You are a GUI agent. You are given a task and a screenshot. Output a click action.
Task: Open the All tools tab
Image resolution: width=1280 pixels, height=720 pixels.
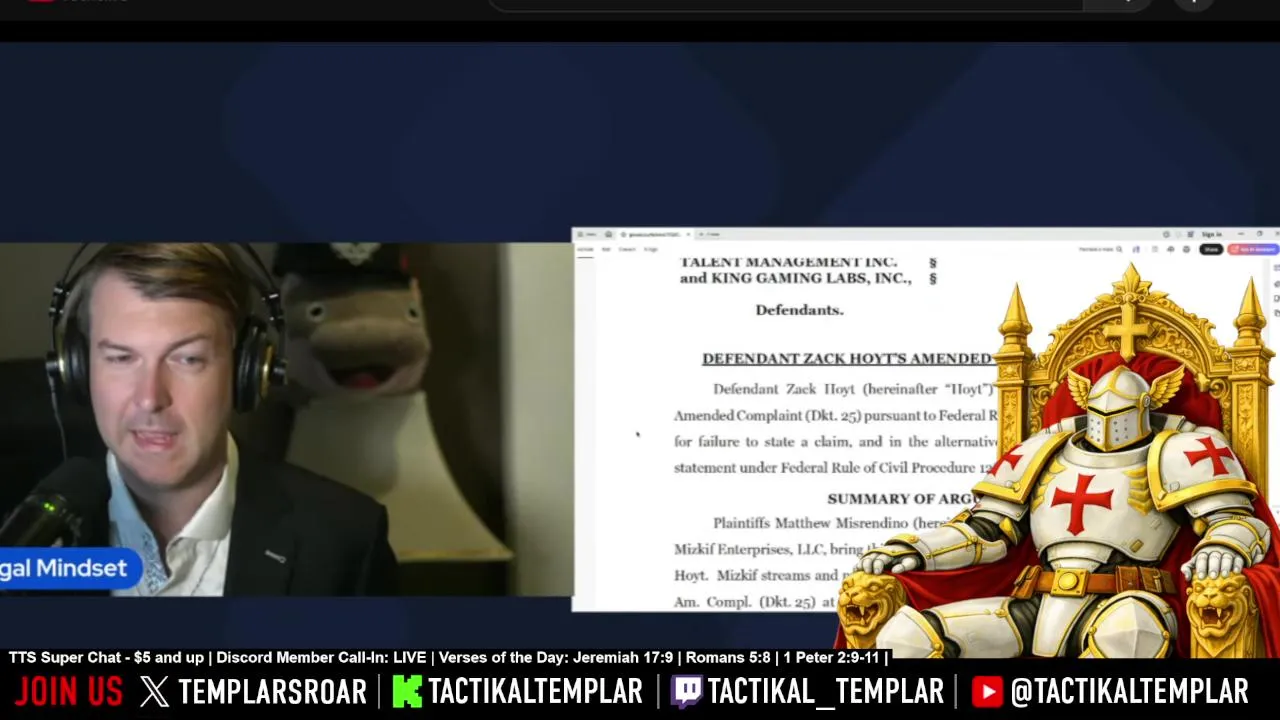(x=585, y=249)
